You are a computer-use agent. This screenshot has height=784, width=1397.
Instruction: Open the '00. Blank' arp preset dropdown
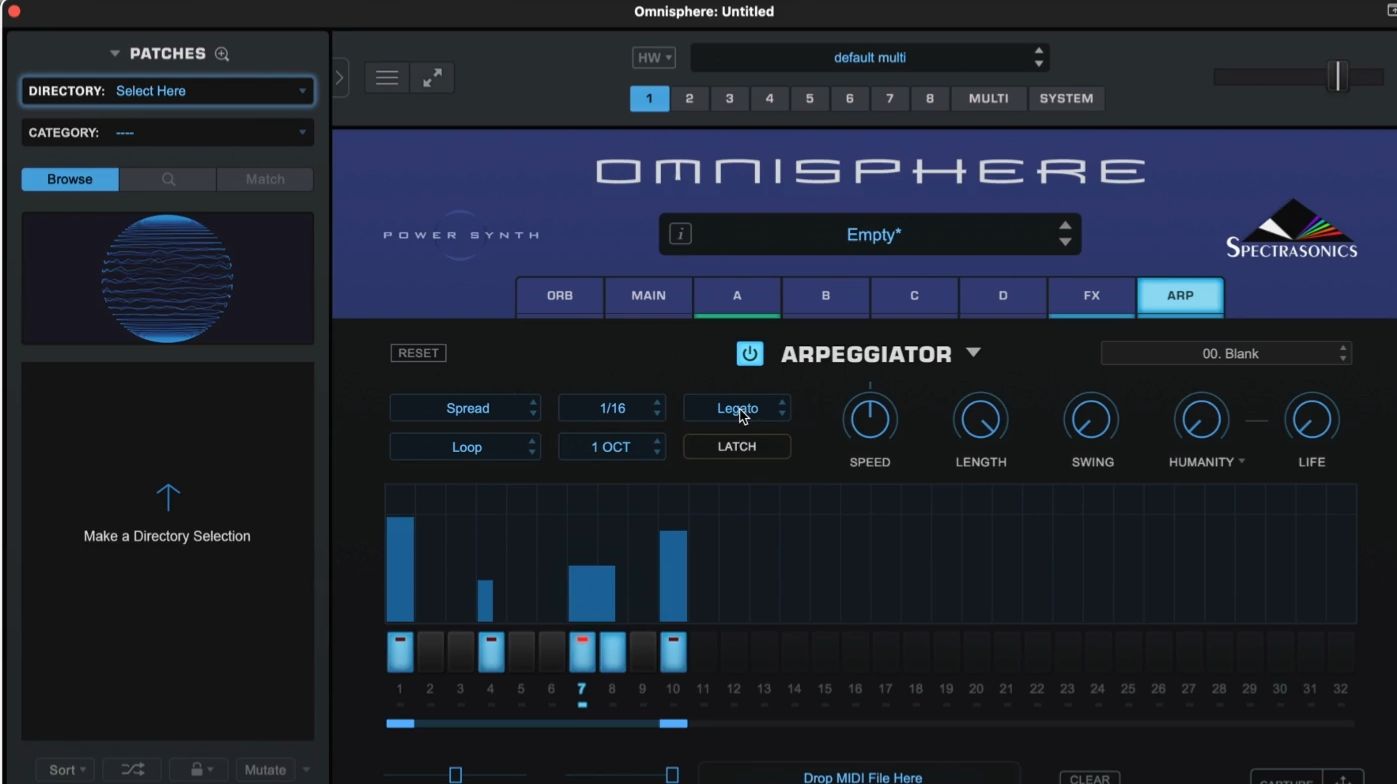[1227, 353]
